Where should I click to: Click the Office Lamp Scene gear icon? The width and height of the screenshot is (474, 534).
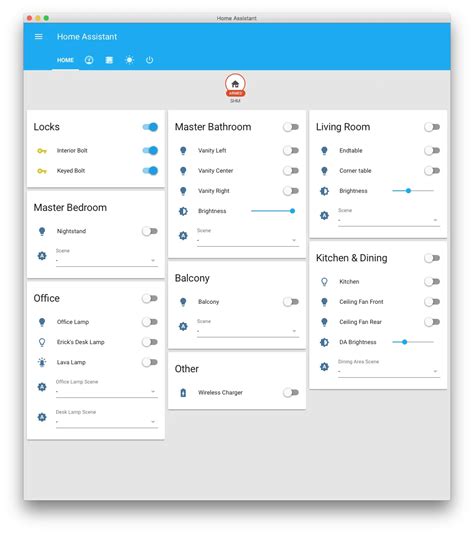[x=42, y=387]
